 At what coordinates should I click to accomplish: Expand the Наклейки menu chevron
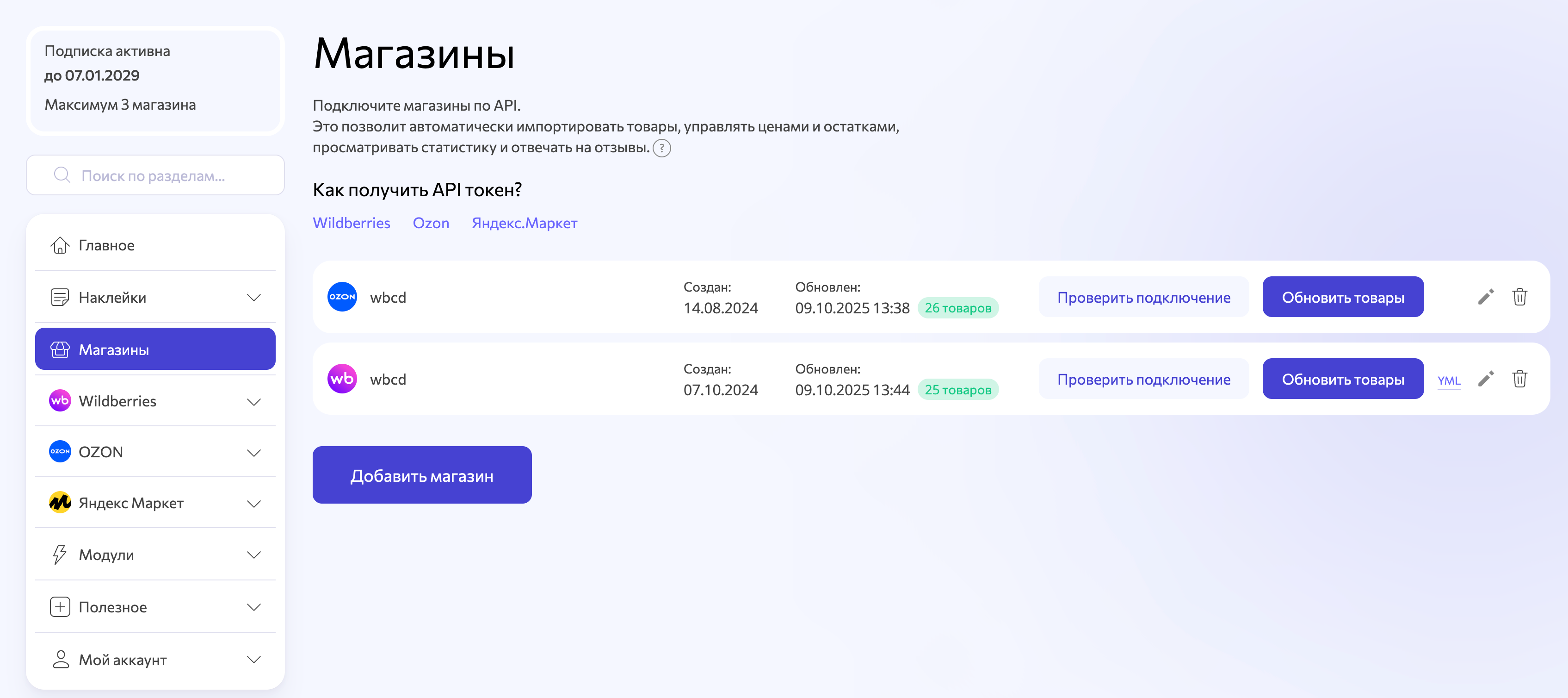click(x=254, y=297)
